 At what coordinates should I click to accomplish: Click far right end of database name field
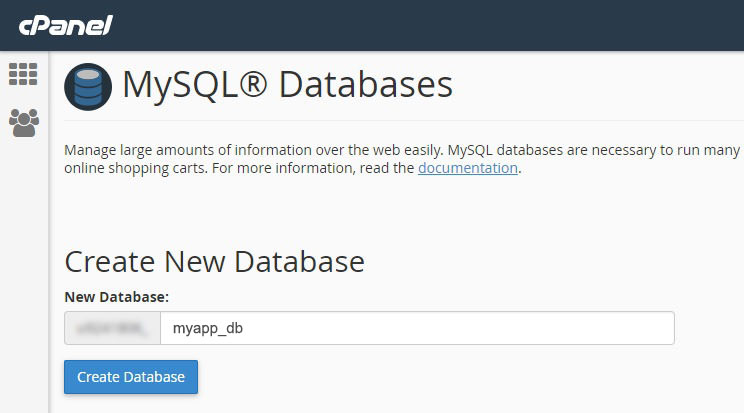pyautogui.click(x=660, y=328)
